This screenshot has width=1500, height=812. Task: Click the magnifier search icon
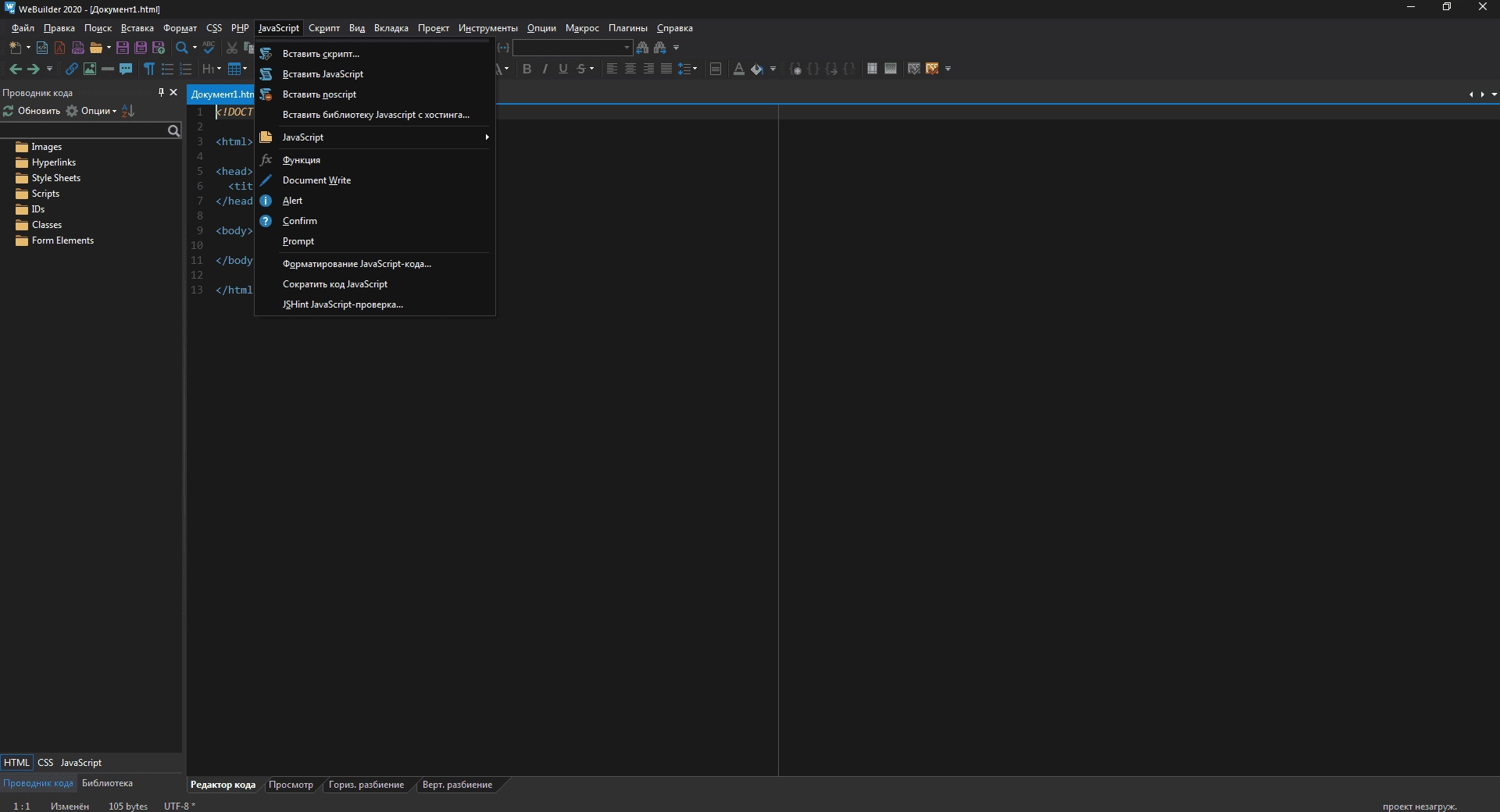click(x=181, y=48)
